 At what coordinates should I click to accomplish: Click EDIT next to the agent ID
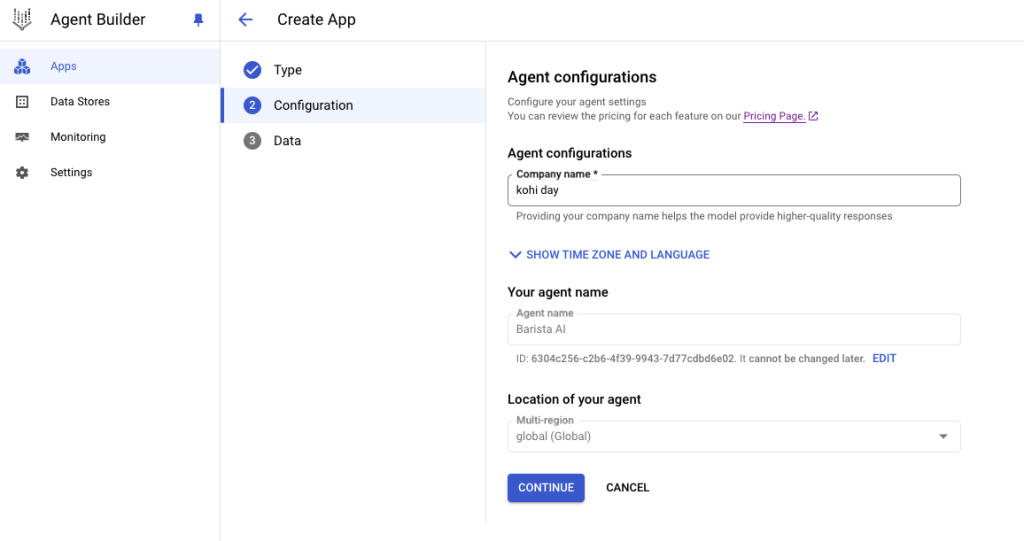click(x=884, y=359)
